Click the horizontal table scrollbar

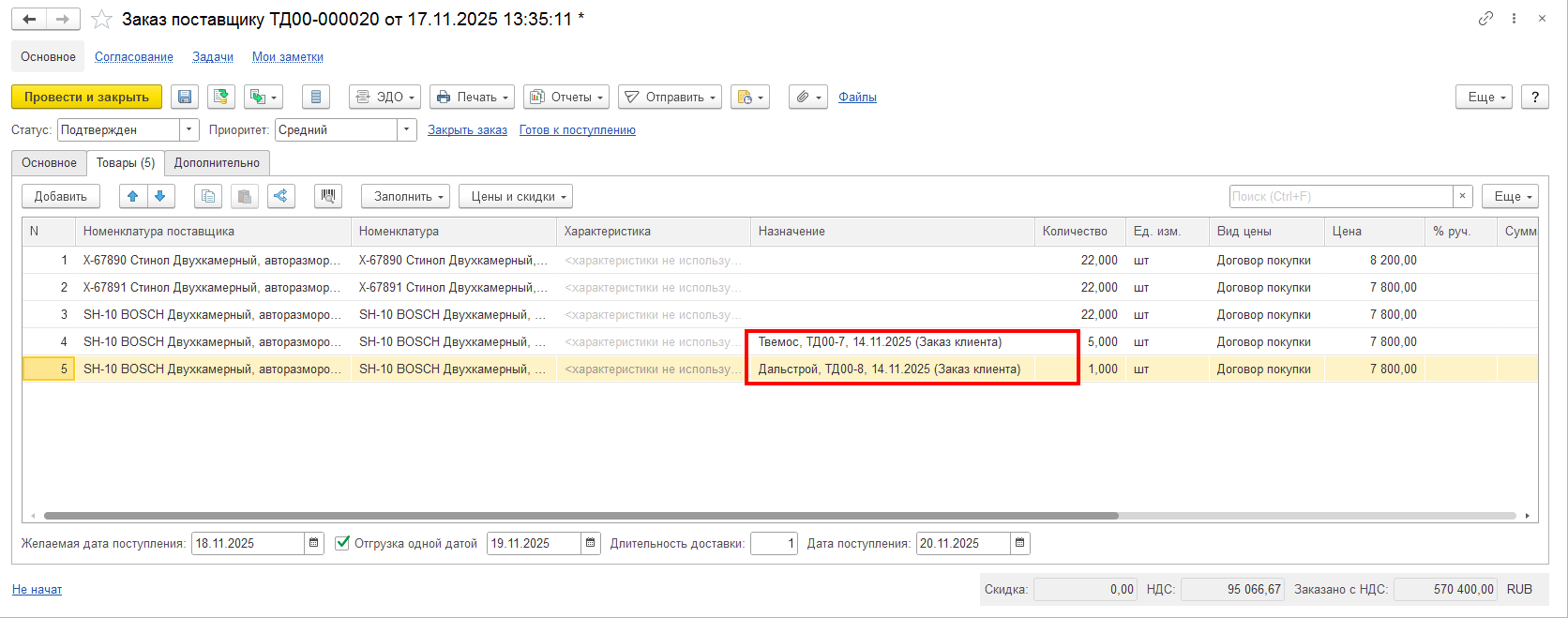(x=581, y=516)
